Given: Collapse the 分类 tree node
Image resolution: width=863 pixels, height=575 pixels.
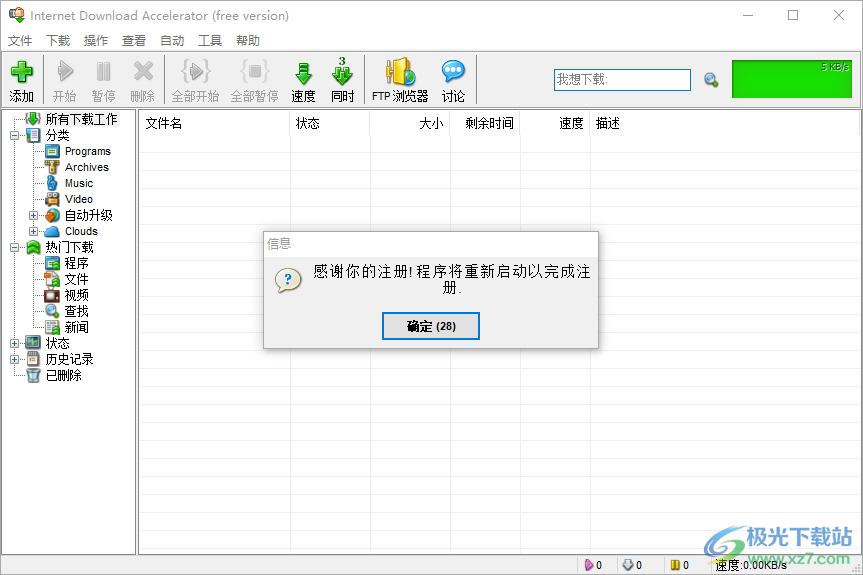Looking at the screenshot, I should click(x=14, y=135).
